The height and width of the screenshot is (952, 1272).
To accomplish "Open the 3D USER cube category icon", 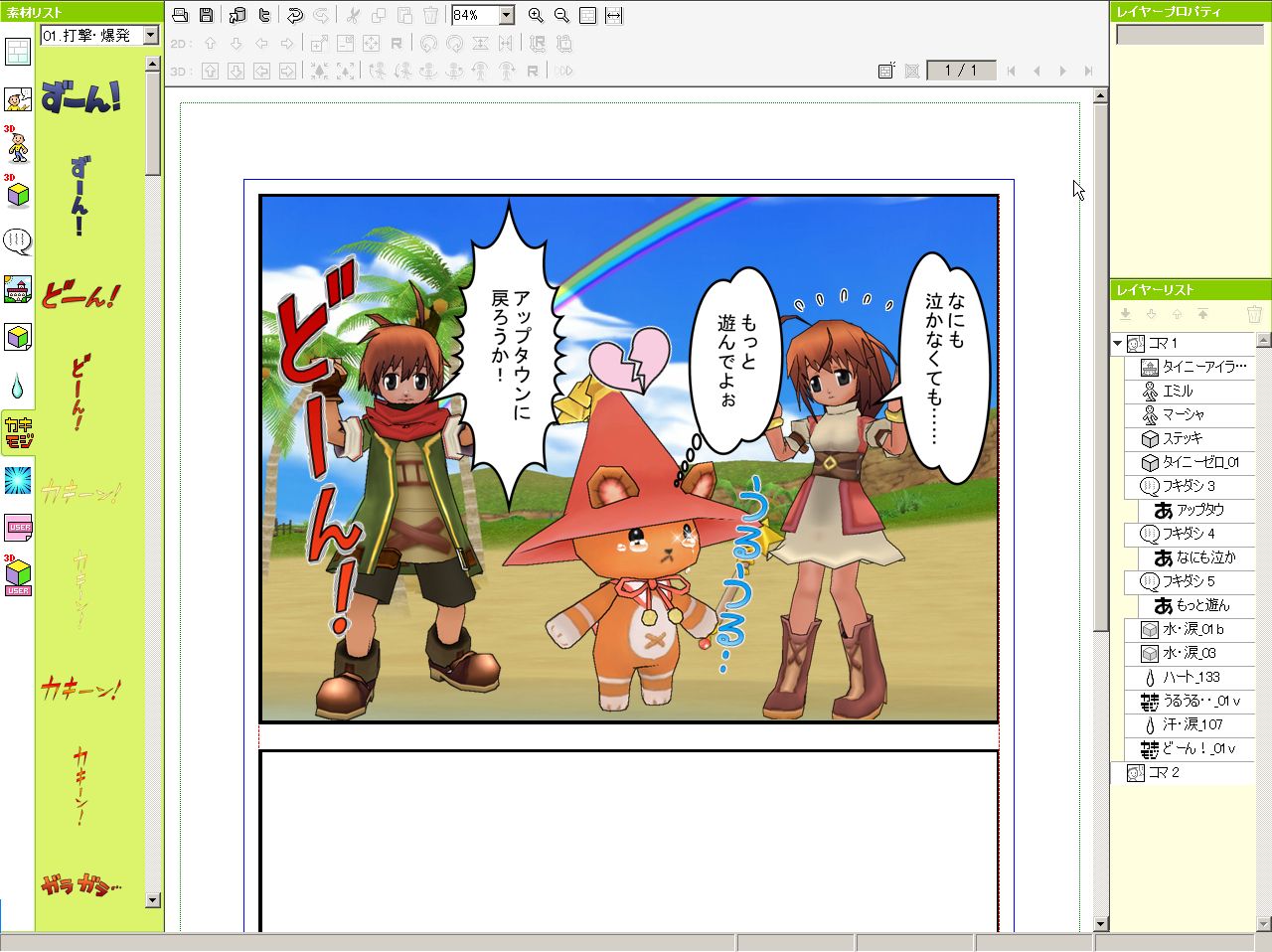I will pyautogui.click(x=18, y=575).
